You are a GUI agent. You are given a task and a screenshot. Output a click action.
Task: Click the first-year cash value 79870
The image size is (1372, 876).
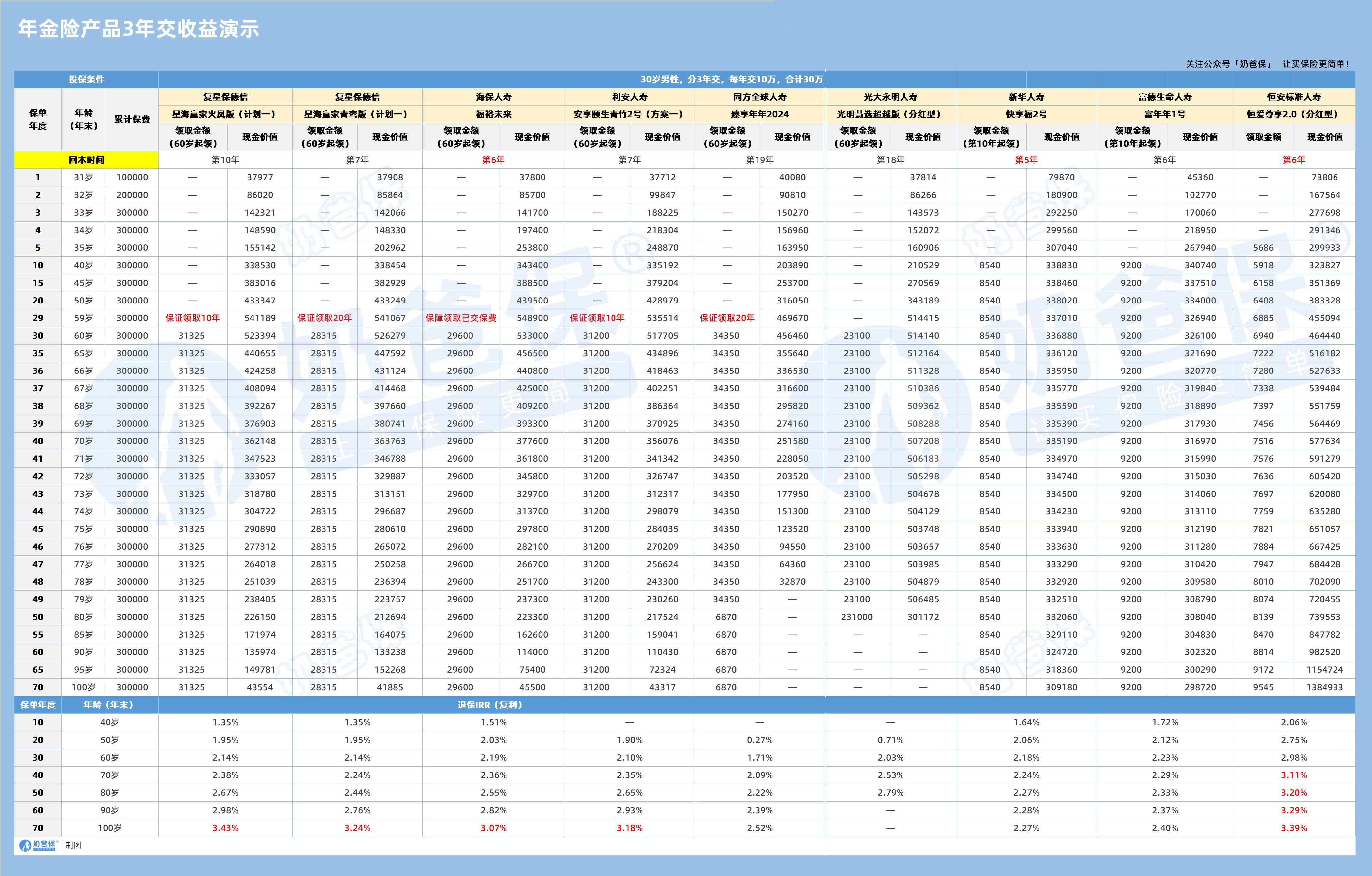1061,178
